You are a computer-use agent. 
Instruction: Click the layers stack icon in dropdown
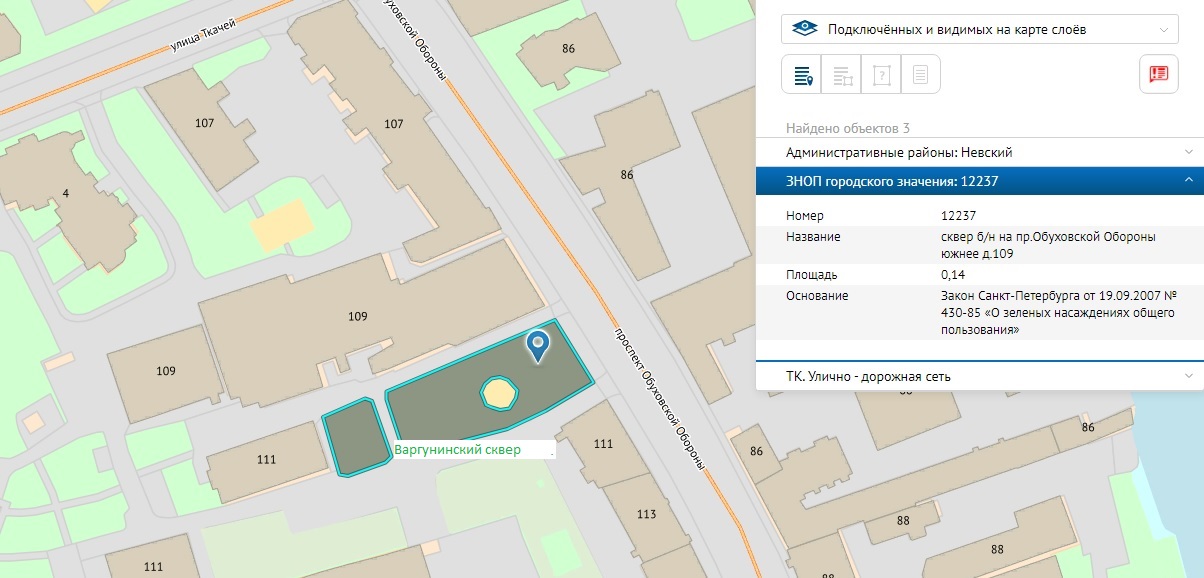[x=805, y=29]
